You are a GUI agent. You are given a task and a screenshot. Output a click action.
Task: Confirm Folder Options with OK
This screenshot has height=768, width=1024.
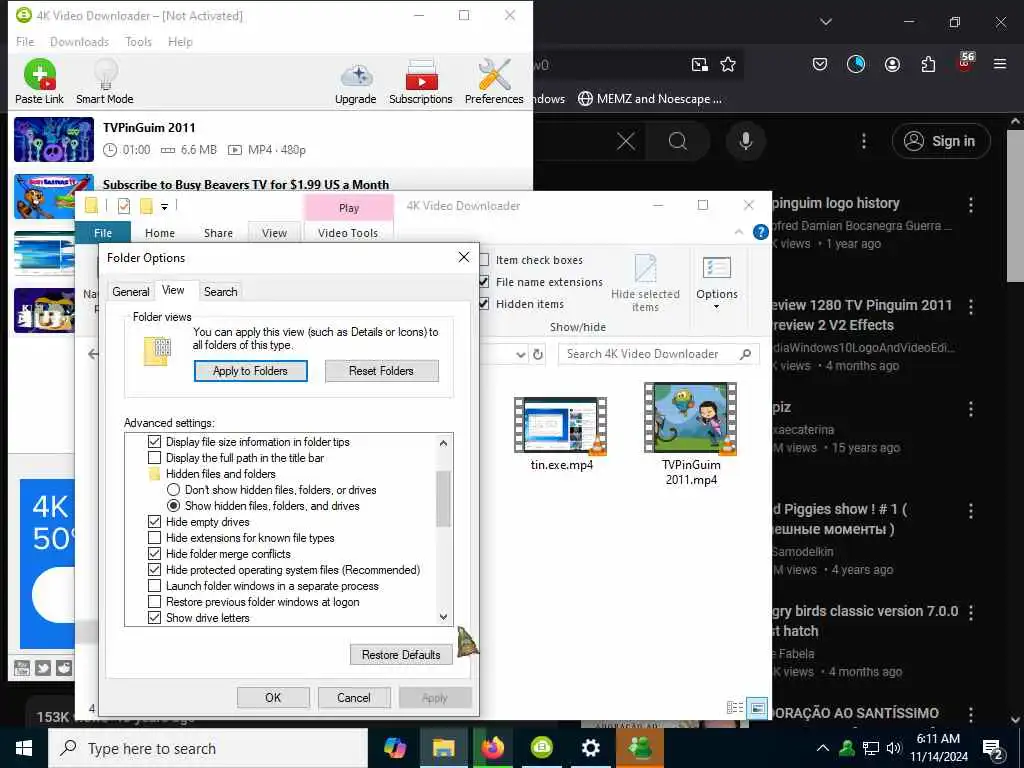pyautogui.click(x=273, y=697)
